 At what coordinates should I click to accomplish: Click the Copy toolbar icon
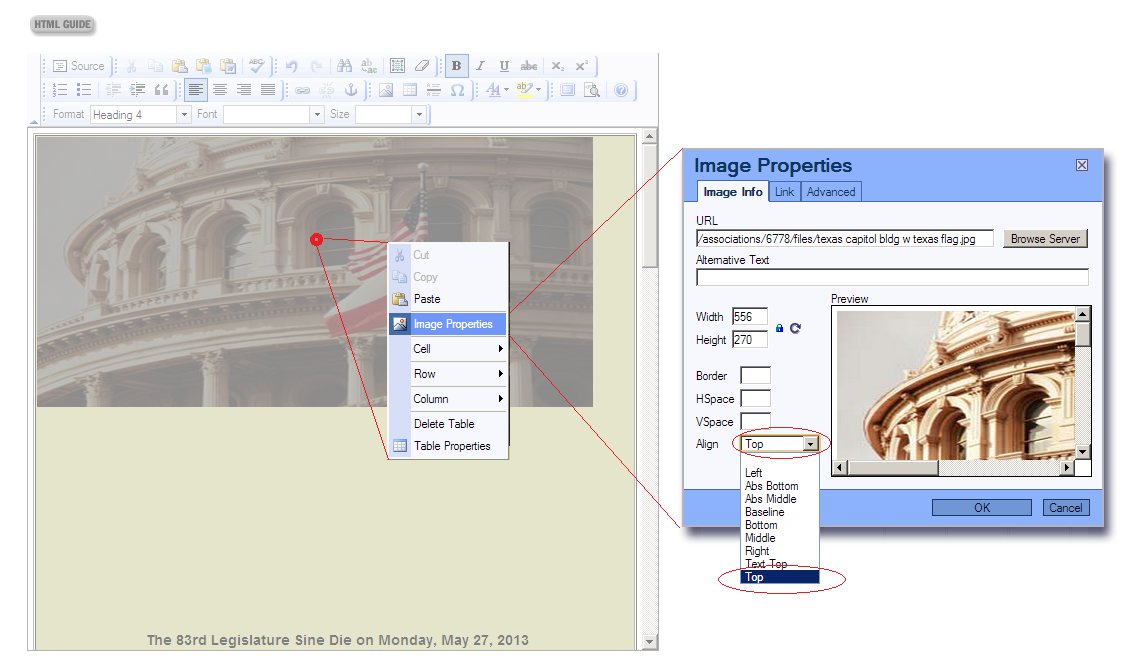click(x=155, y=66)
